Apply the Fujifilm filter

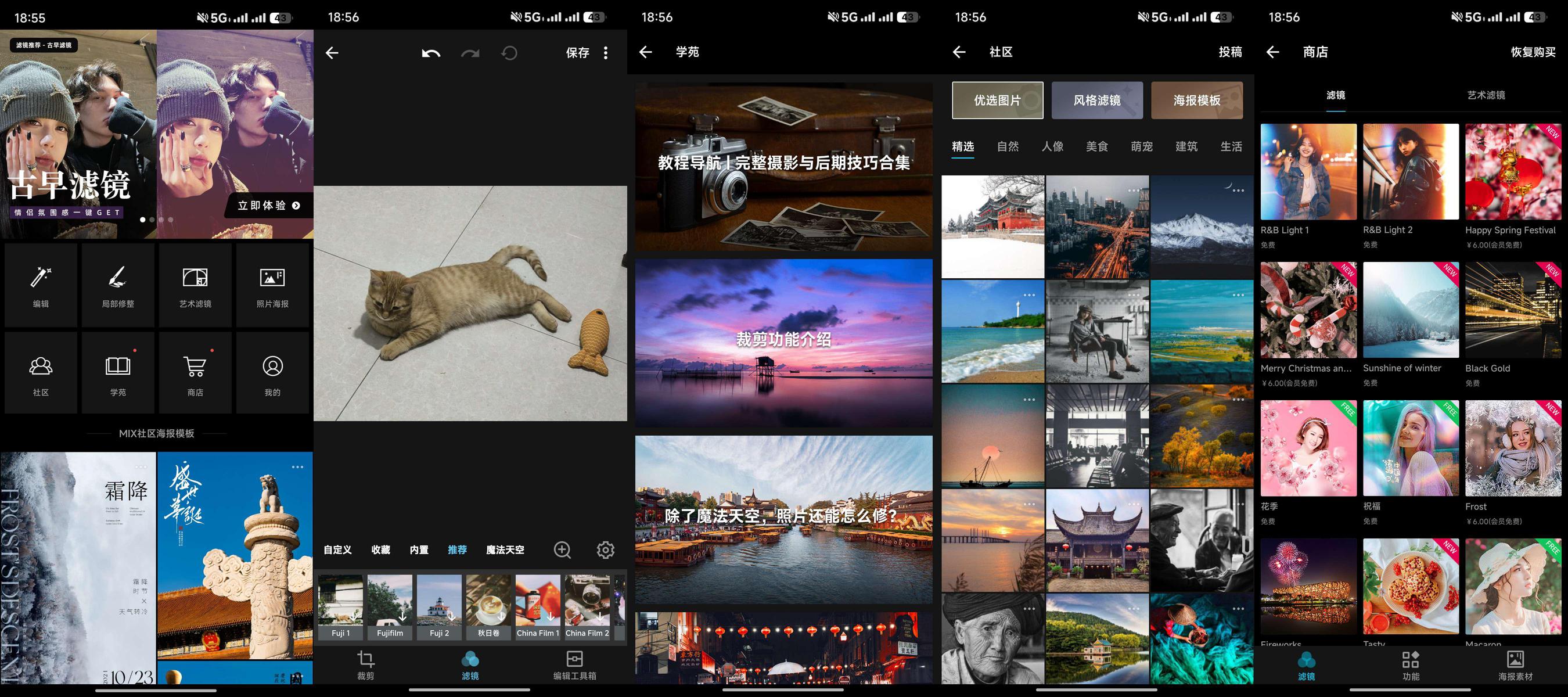tap(390, 608)
